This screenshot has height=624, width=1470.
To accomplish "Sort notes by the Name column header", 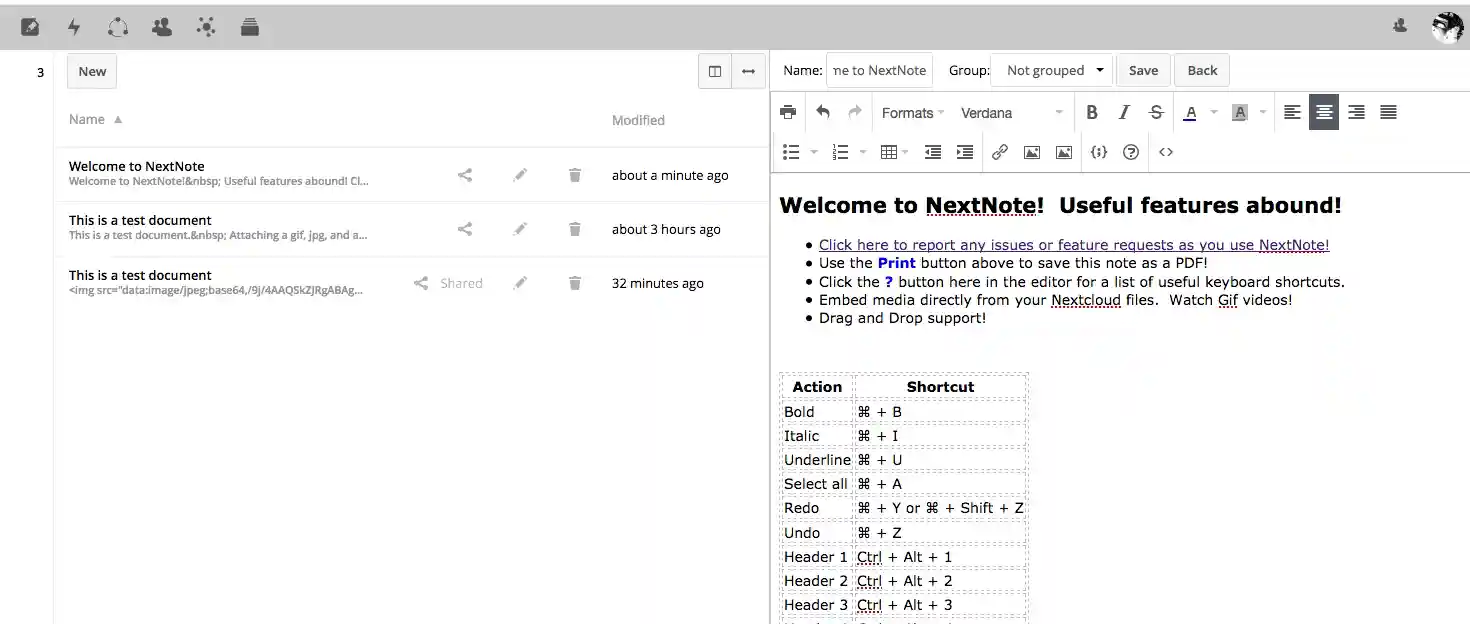I will point(86,119).
